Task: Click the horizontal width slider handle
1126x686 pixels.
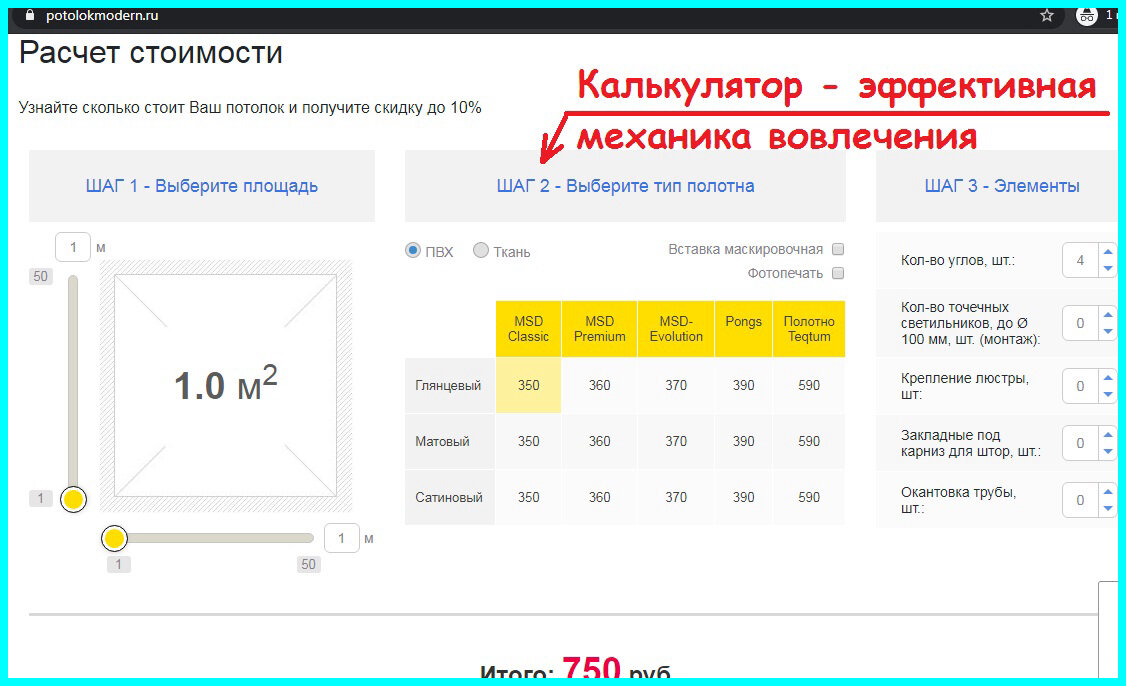Action: click(114, 538)
